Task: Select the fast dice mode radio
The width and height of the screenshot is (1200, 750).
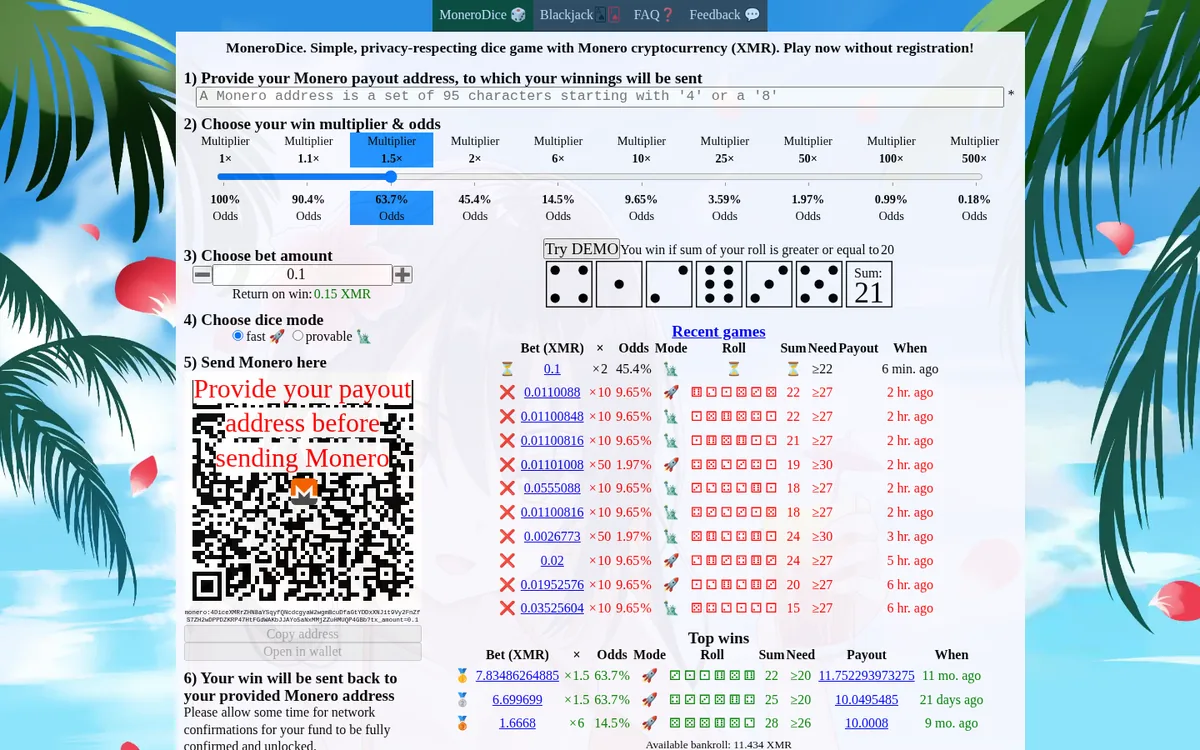Action: coord(238,336)
